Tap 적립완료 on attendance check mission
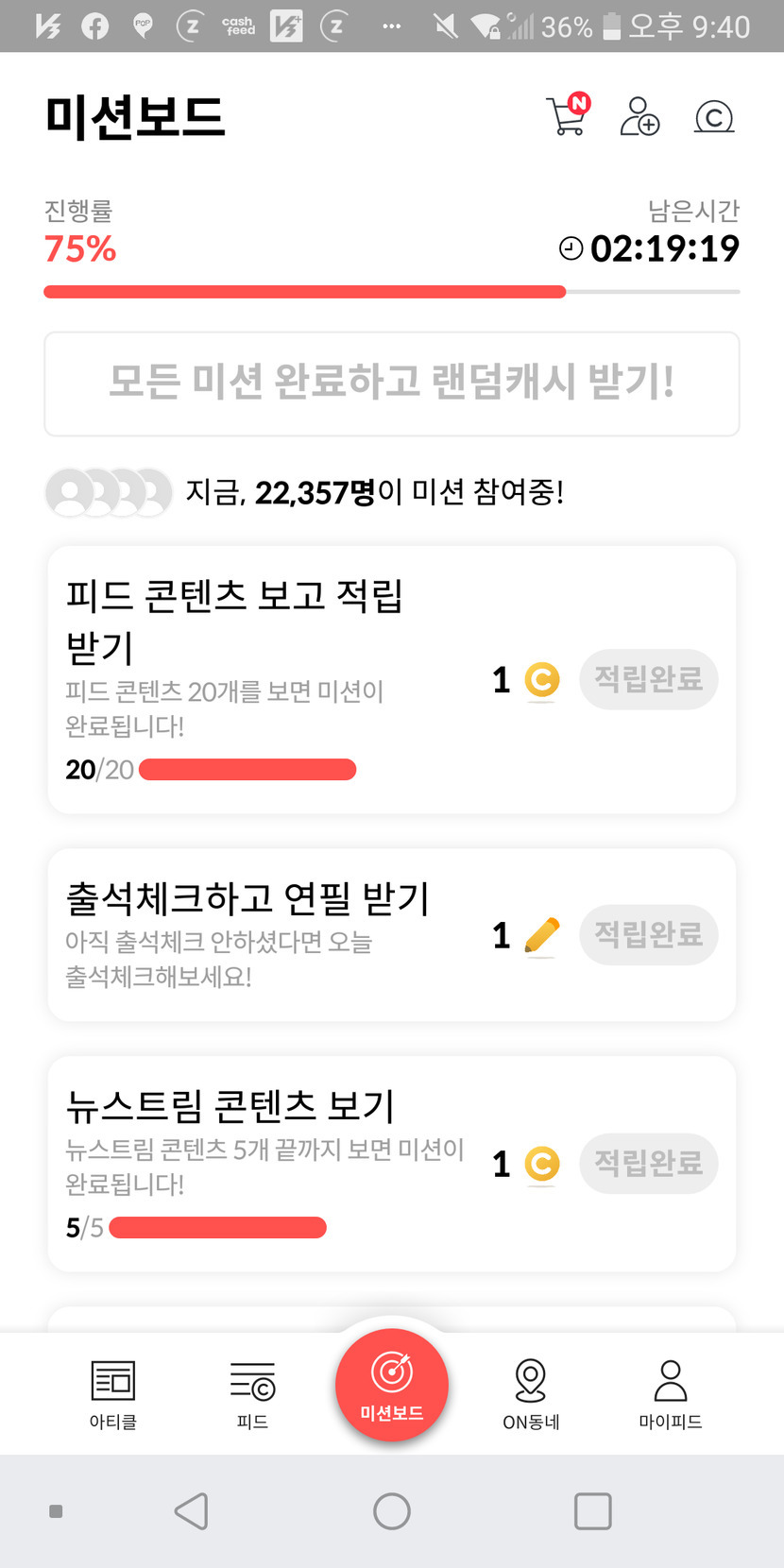784x1568 pixels. pyautogui.click(x=649, y=935)
